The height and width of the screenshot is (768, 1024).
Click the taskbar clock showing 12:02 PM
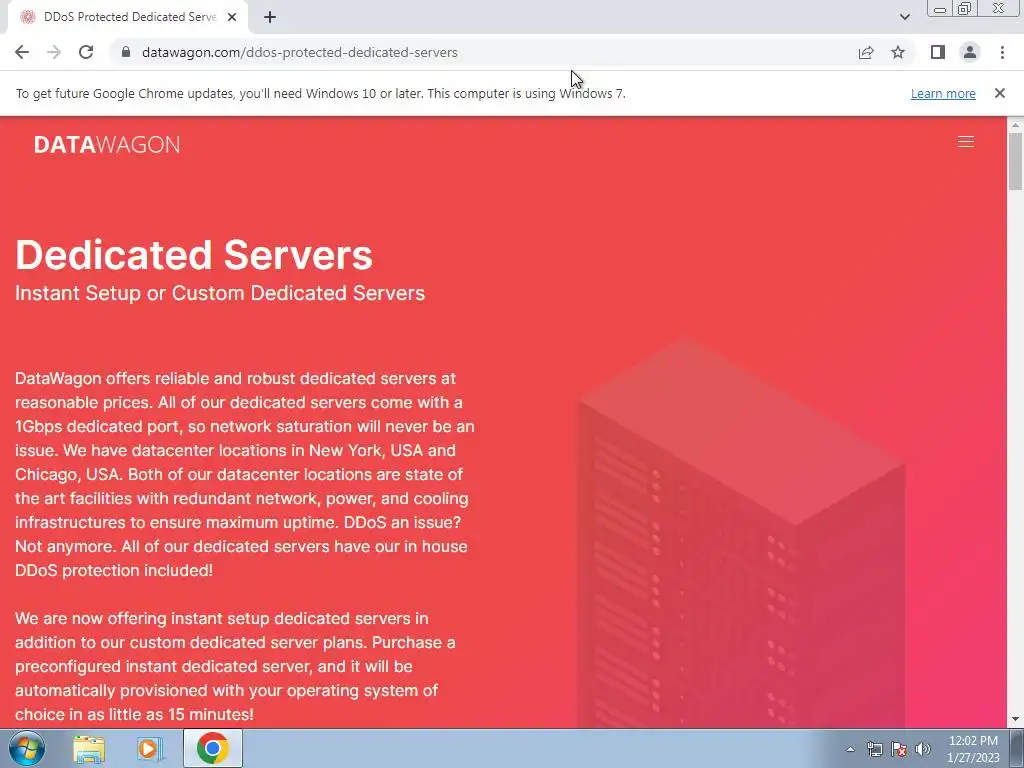pyautogui.click(x=973, y=749)
